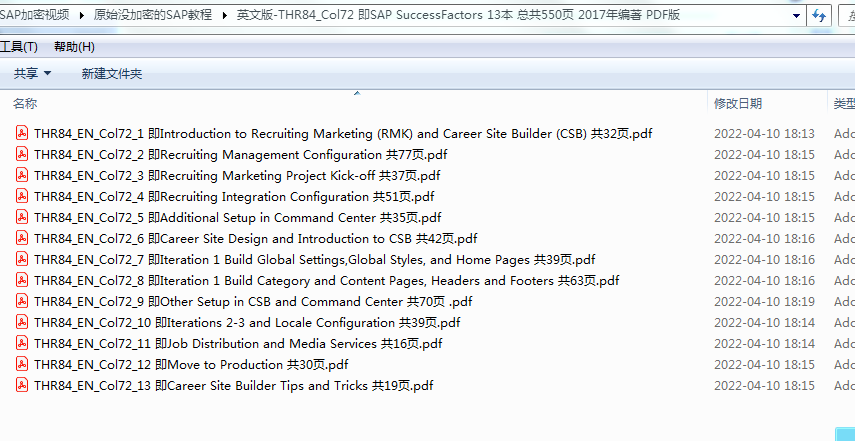Click the 英文版-THR84_Col72 breadcrumb segment
Screen dimensions: 855x441
(458, 15)
